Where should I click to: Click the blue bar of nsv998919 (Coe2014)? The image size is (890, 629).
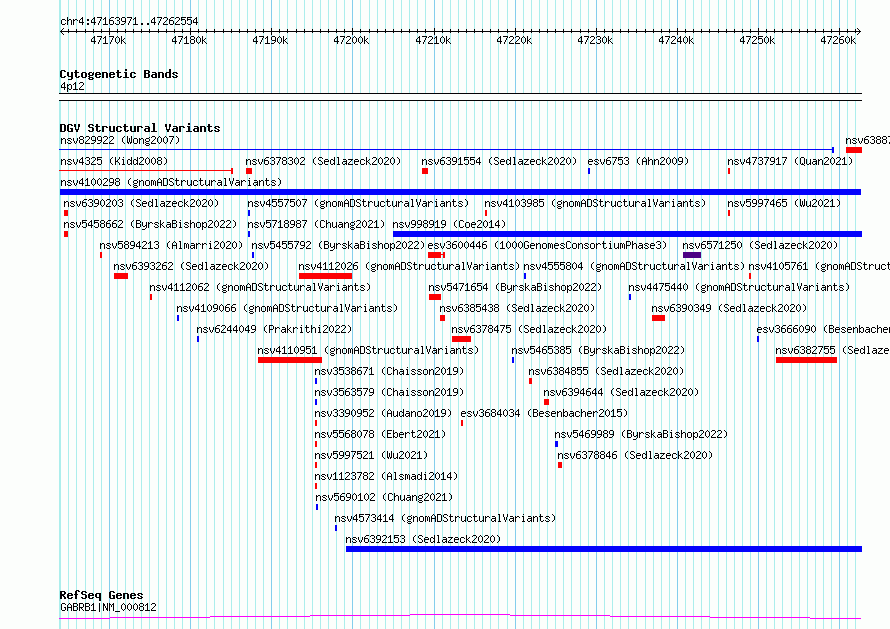point(627,234)
